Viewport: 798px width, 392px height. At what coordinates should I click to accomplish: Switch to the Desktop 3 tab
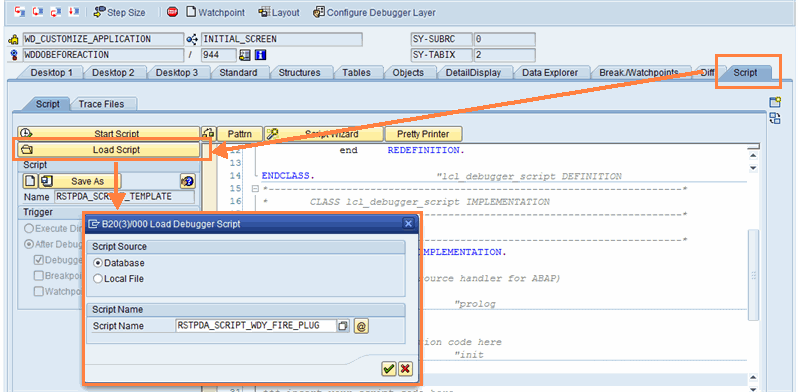pyautogui.click(x=177, y=73)
